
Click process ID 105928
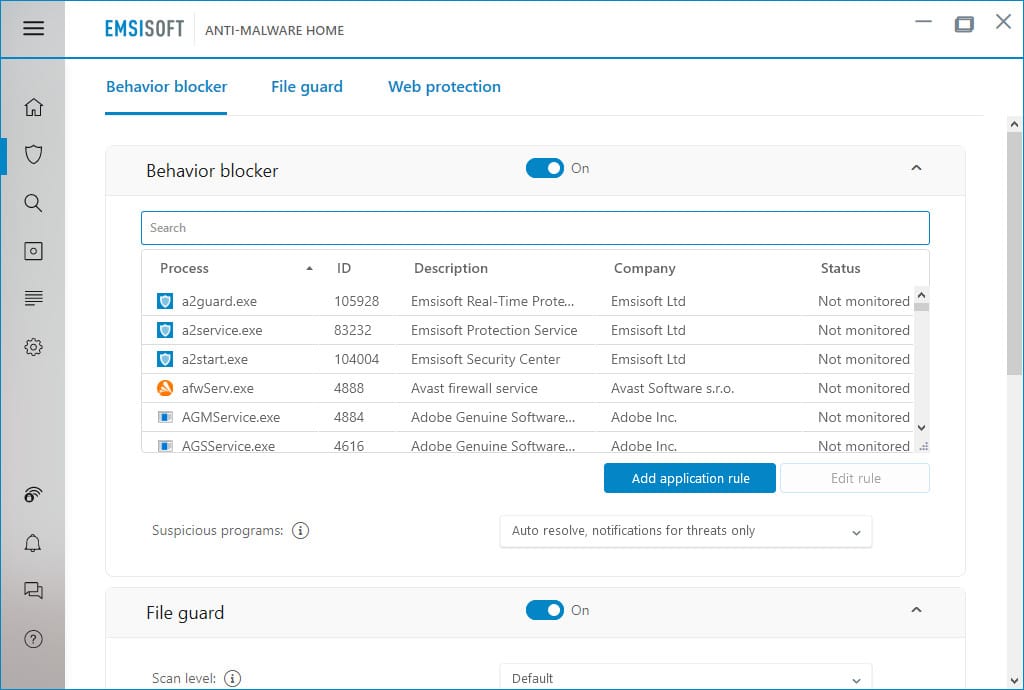click(x=357, y=302)
